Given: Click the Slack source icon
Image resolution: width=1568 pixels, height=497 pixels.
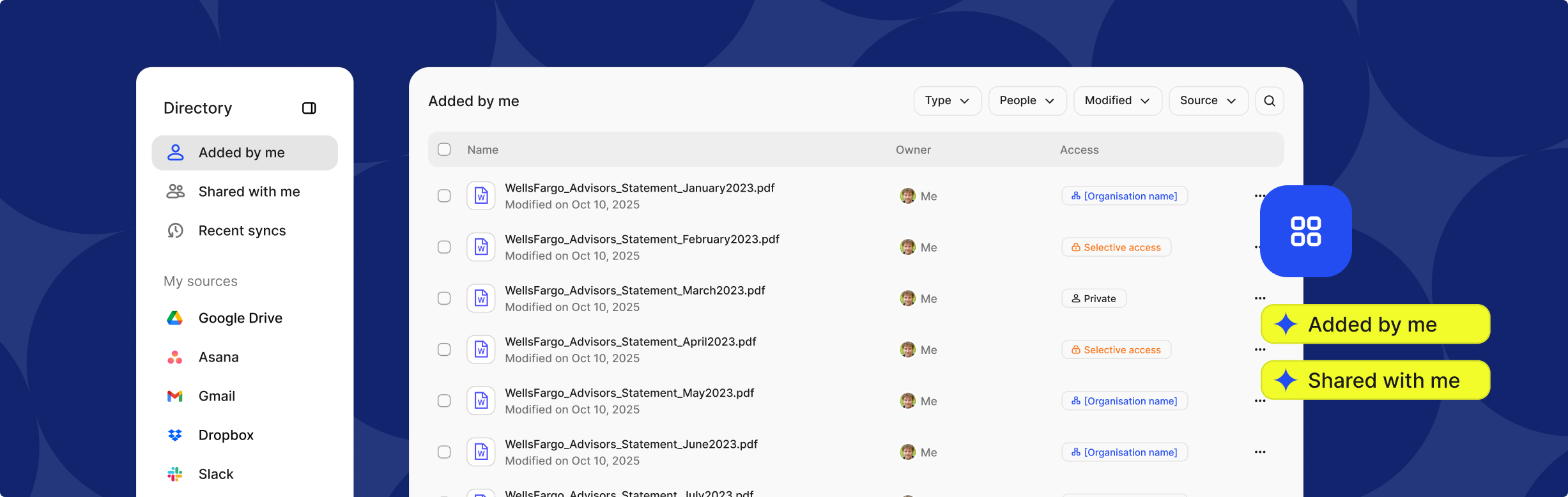Looking at the screenshot, I should 175,474.
